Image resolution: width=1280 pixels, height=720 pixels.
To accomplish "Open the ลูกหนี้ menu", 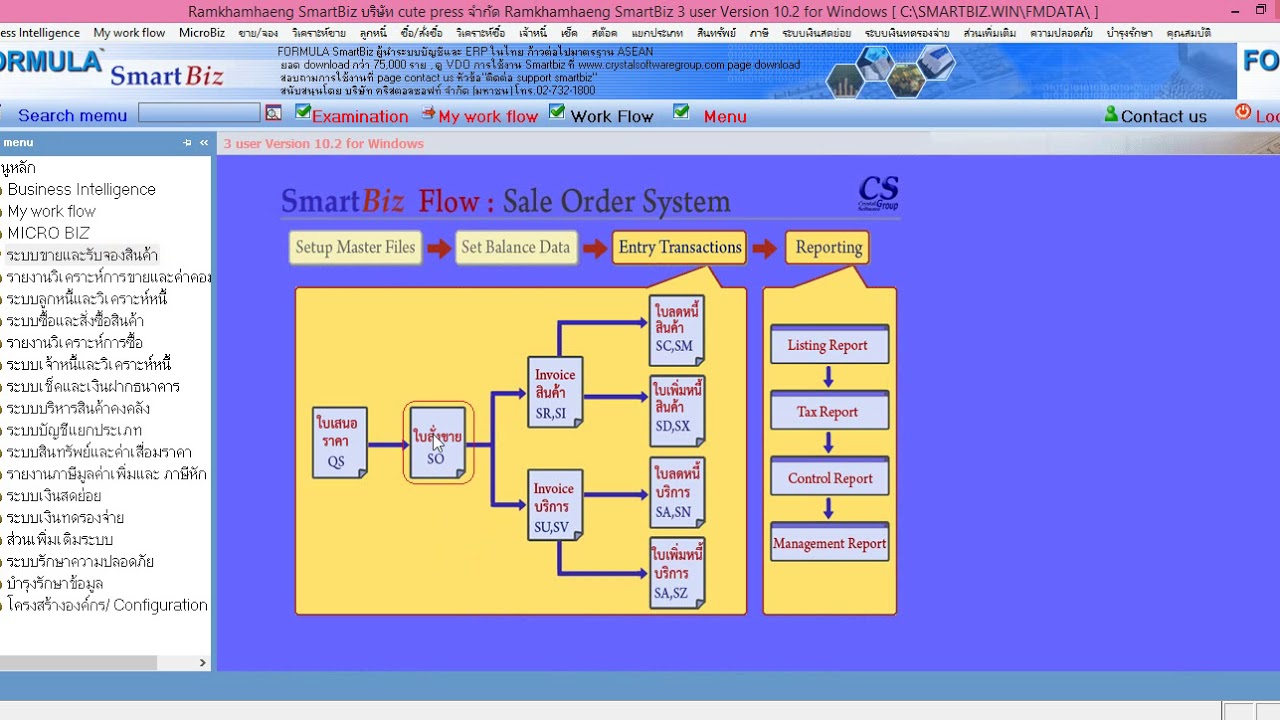I will tap(373, 33).
